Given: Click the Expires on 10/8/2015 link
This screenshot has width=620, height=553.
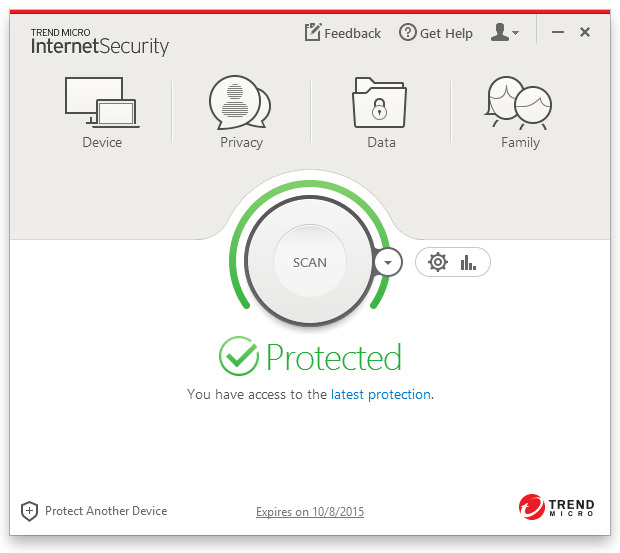Looking at the screenshot, I should coord(310,512).
